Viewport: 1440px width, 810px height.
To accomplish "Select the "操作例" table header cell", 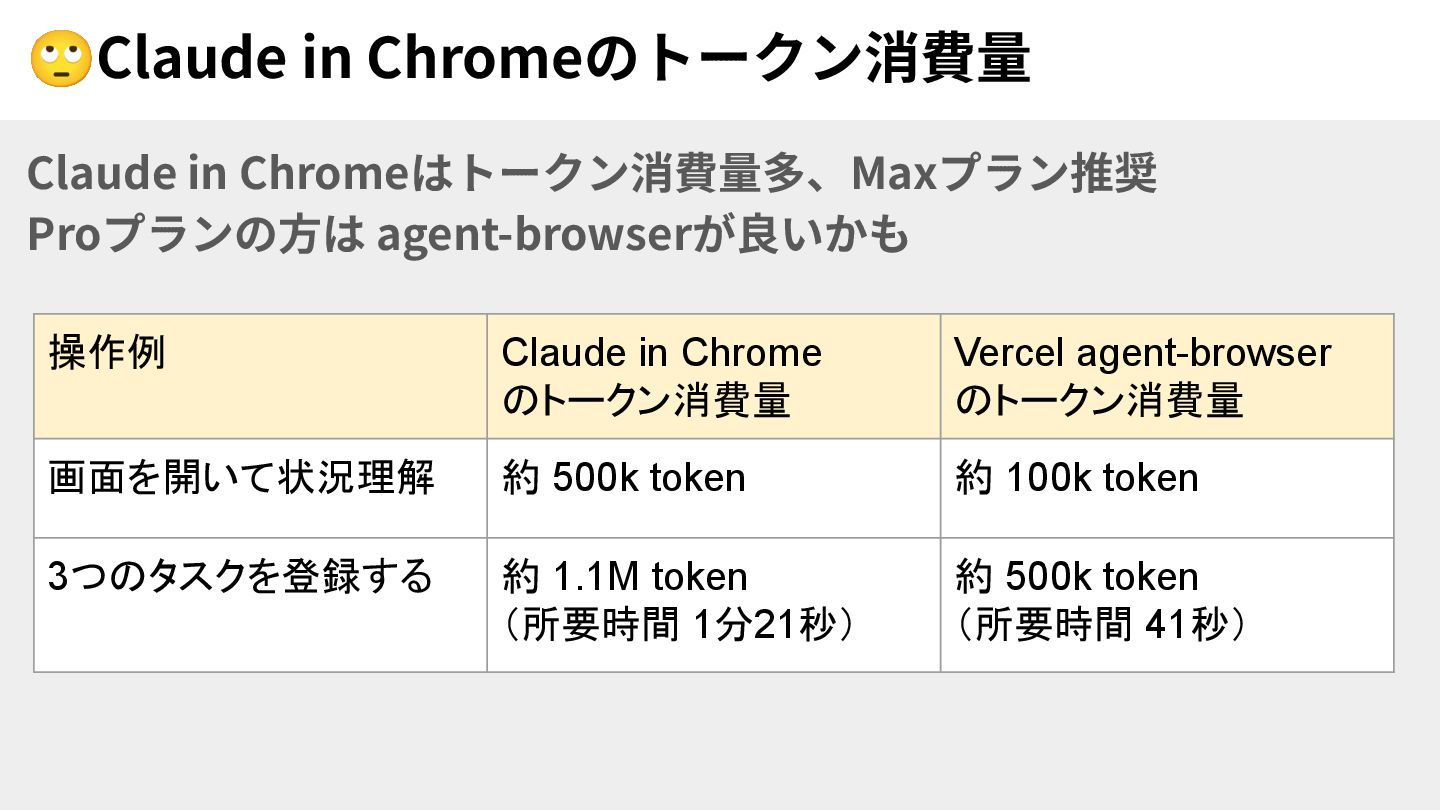I will click(x=107, y=353).
